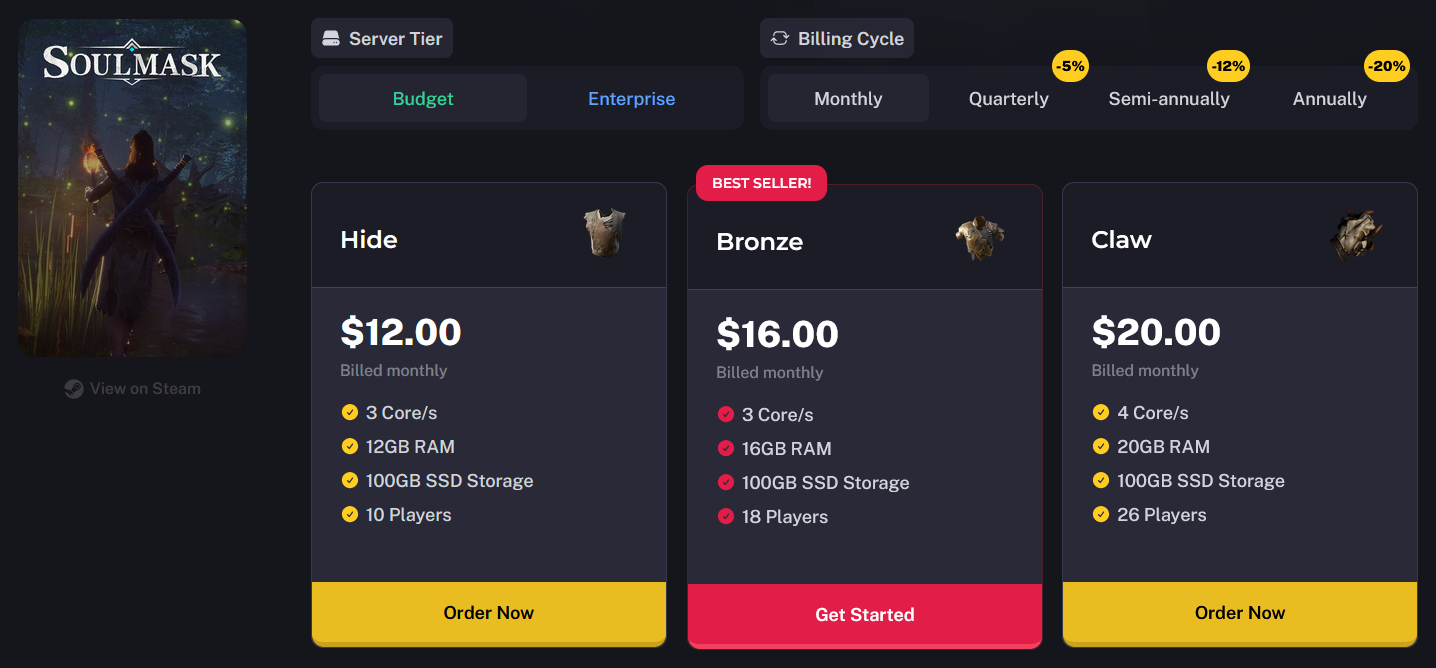Select Semi-annually billing cycle
The image size is (1436, 668).
1169,98
